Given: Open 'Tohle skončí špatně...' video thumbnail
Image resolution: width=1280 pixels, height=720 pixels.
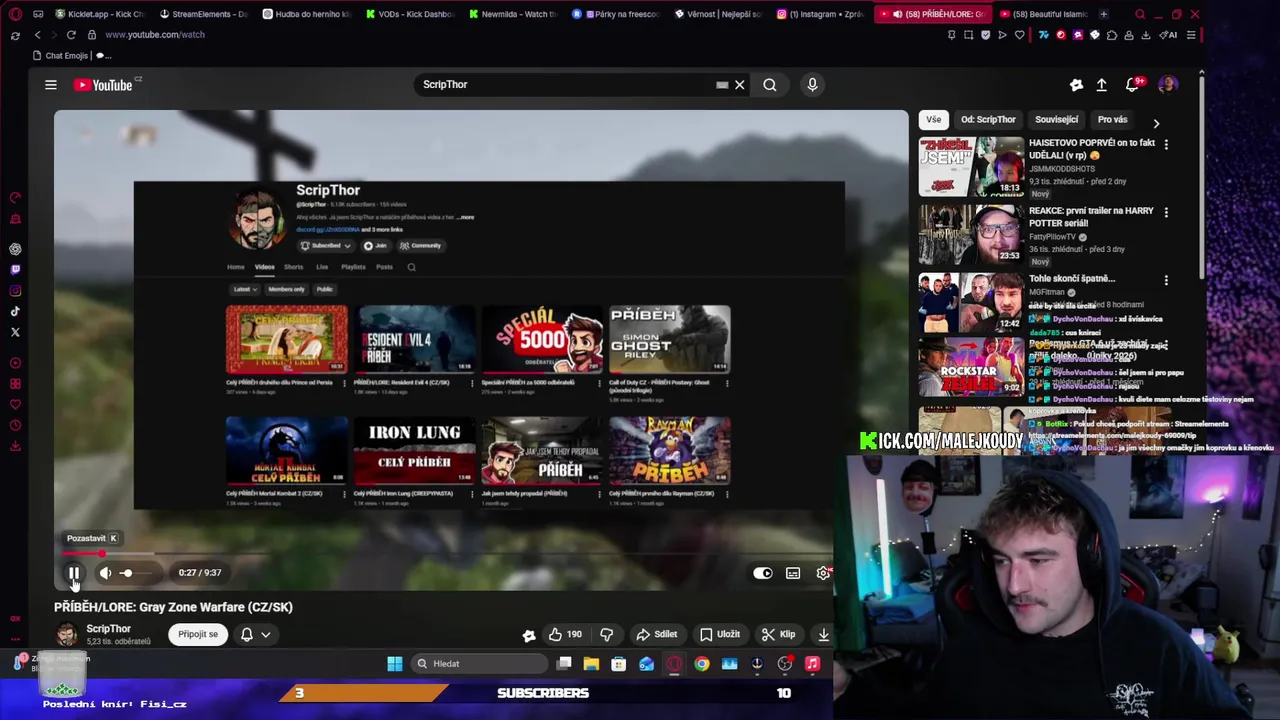Looking at the screenshot, I should (x=971, y=302).
